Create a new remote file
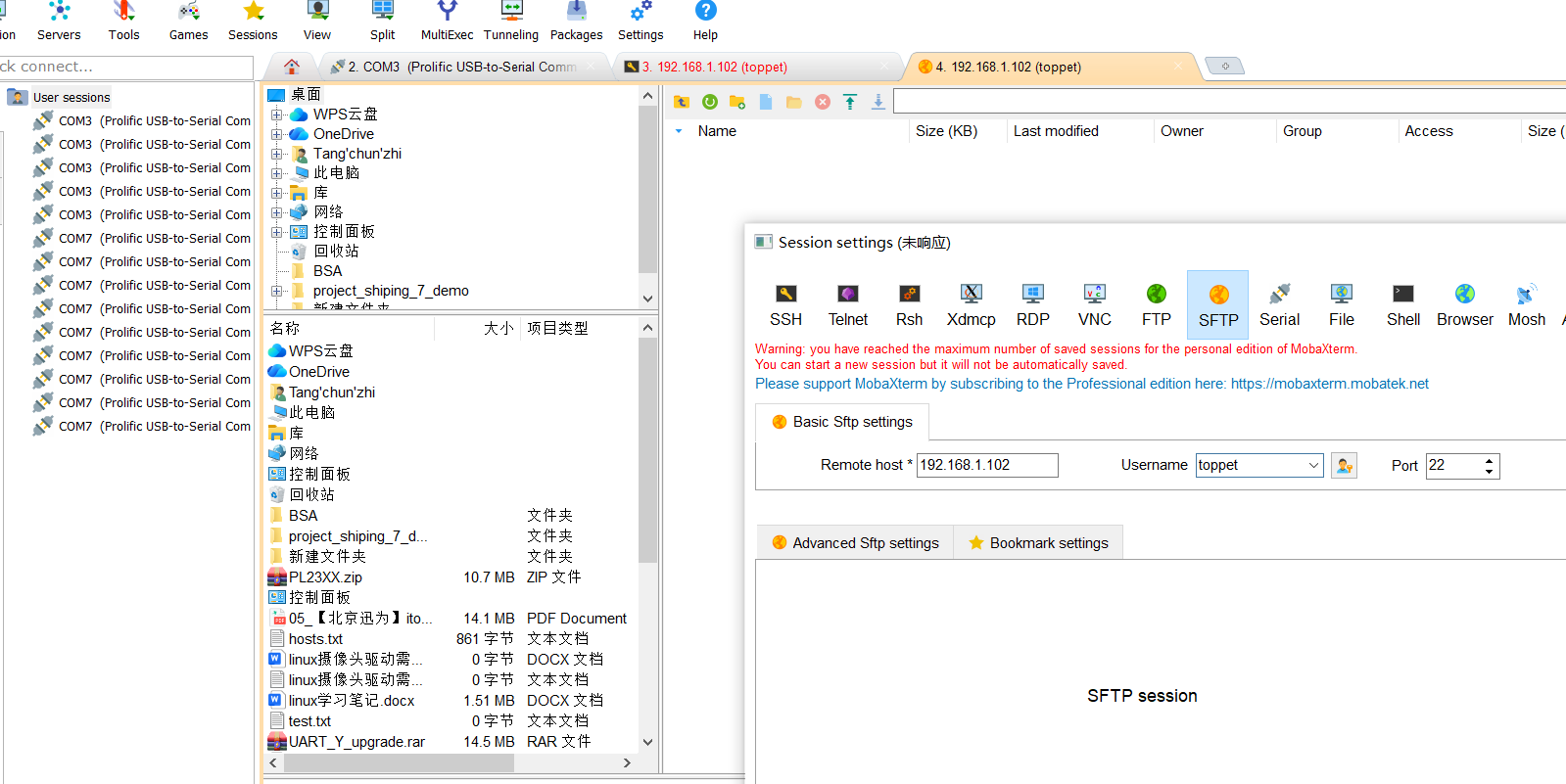Image resolution: width=1566 pixels, height=784 pixels. pos(766,102)
